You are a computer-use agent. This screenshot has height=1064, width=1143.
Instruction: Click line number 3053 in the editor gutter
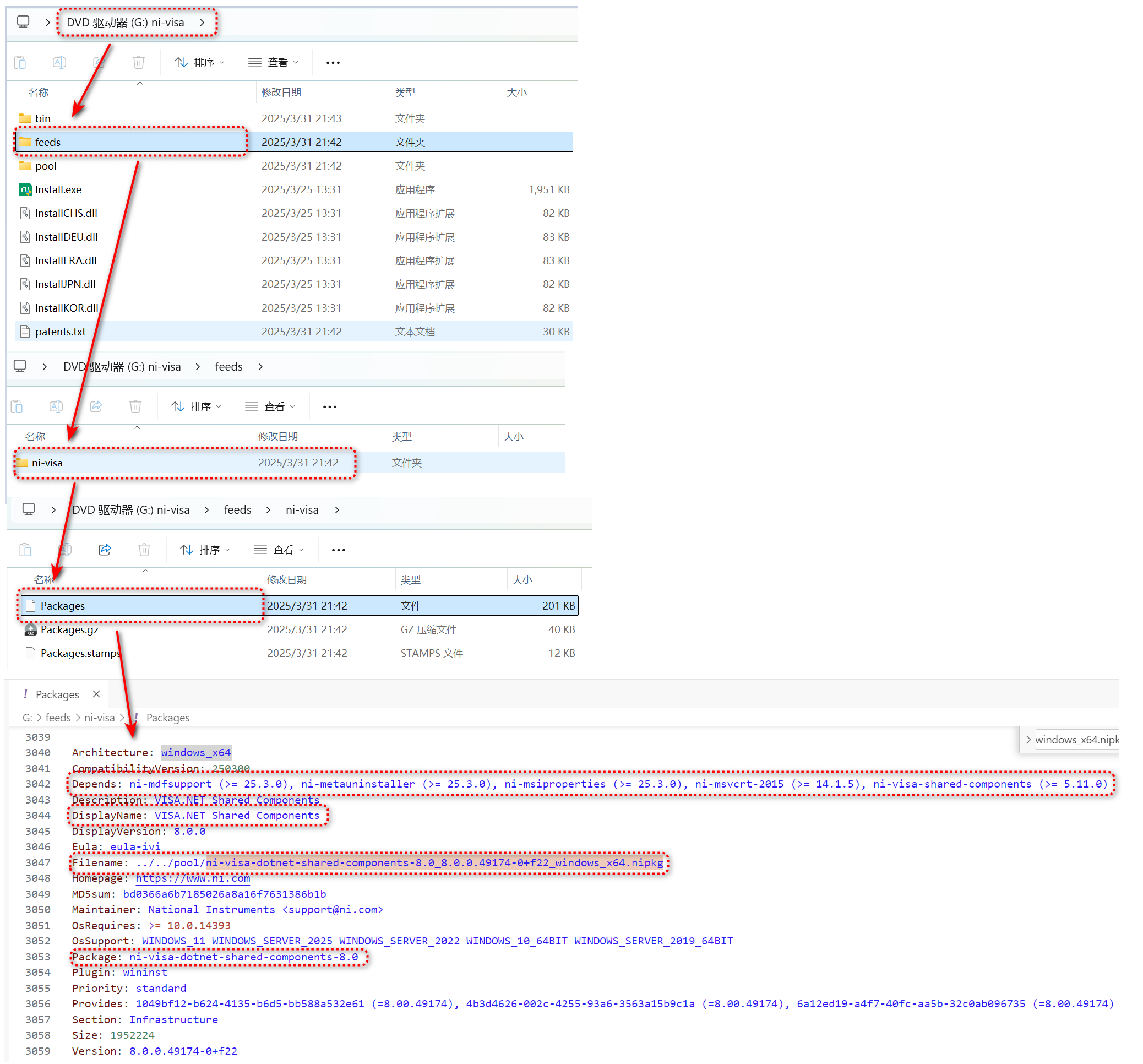pos(37,957)
